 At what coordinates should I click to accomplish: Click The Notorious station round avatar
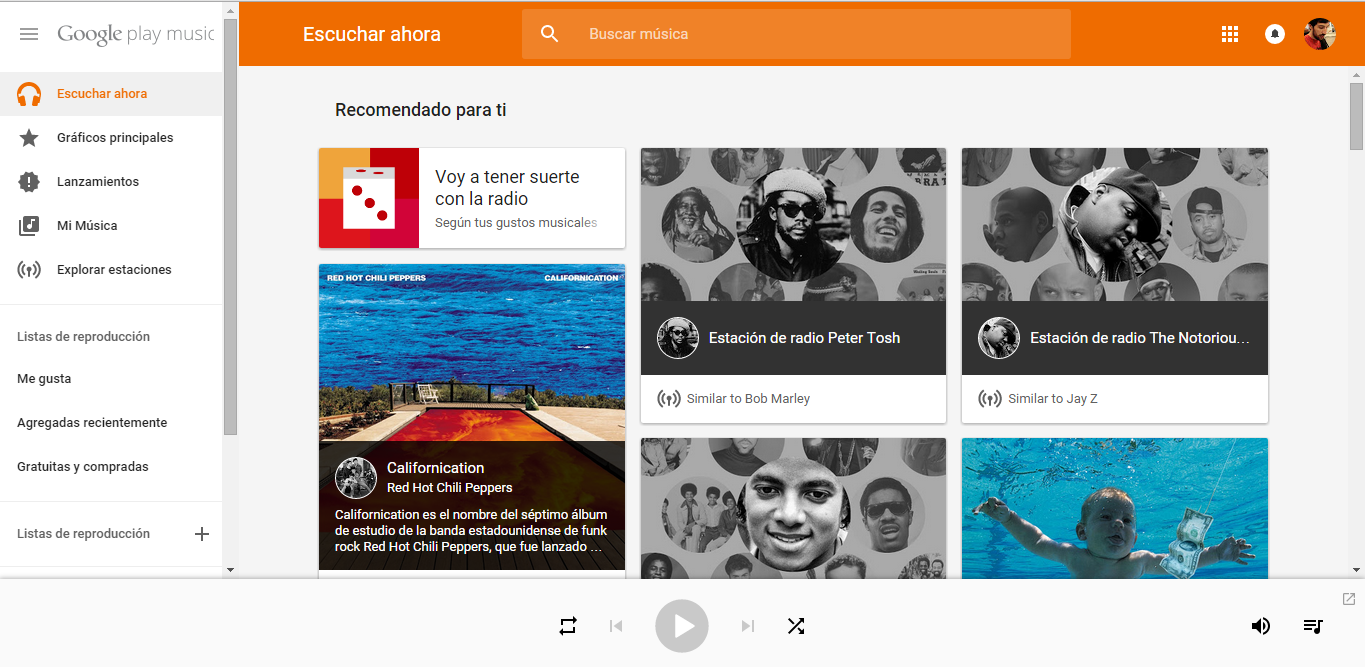tap(998, 338)
